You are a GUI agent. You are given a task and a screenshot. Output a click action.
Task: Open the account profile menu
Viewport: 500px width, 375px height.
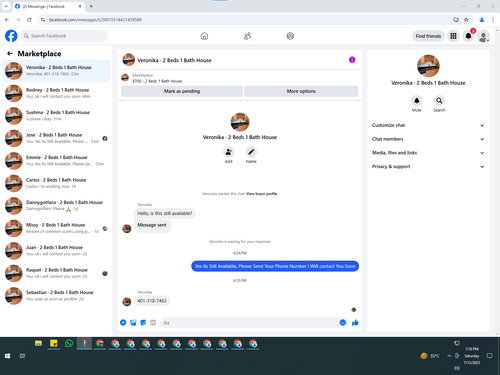point(483,36)
